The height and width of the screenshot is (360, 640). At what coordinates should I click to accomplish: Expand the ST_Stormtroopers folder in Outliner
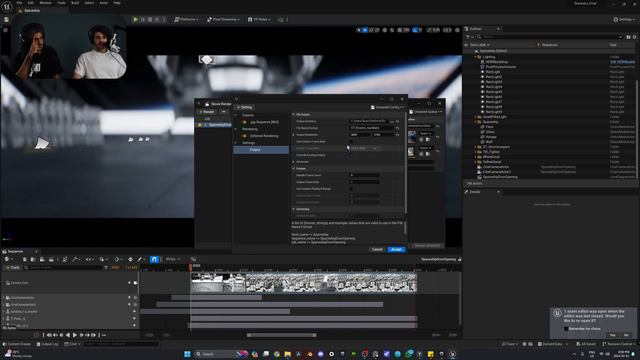click(476, 147)
